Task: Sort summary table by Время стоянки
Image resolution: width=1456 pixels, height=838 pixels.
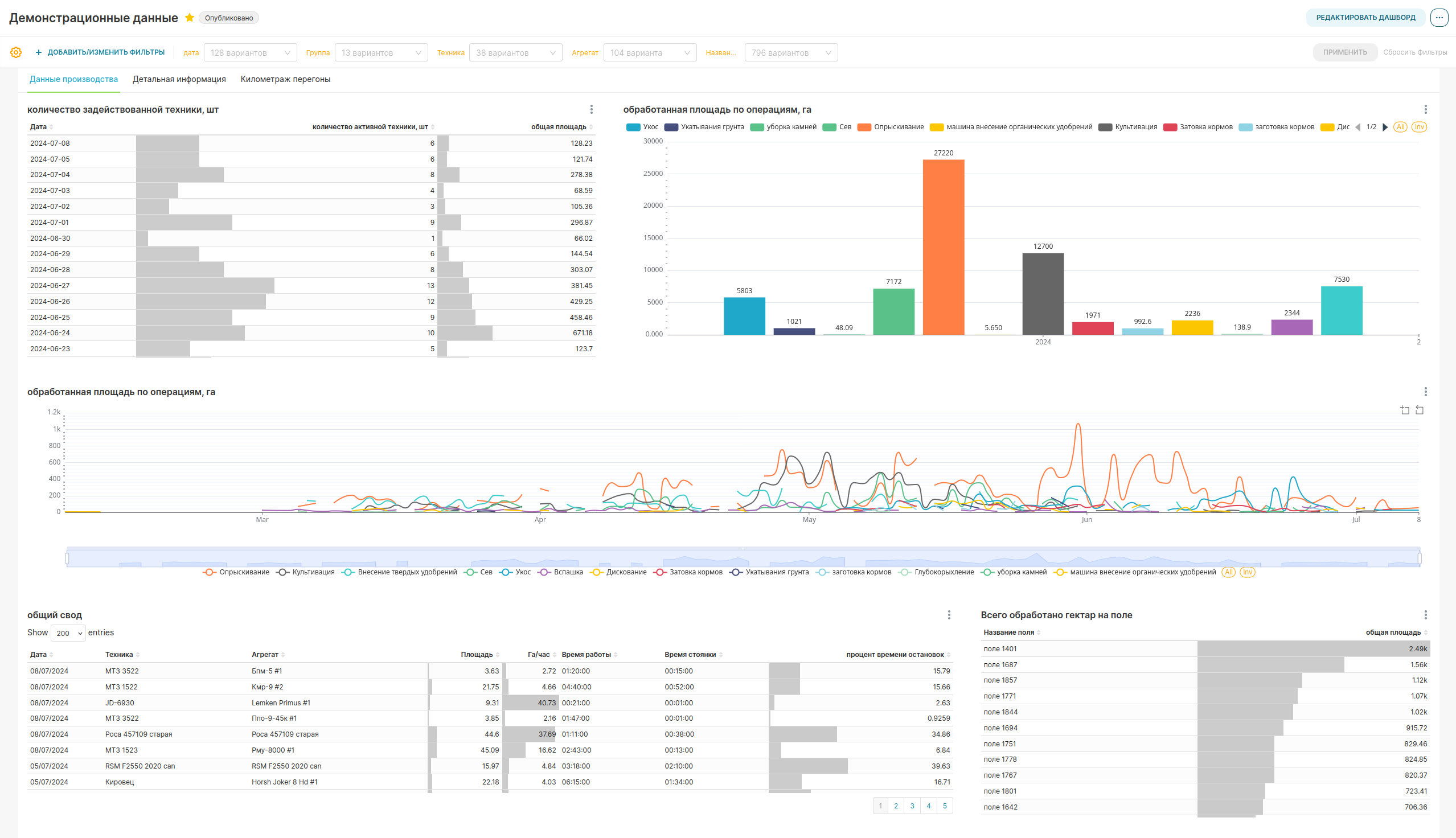Action: pyautogui.click(x=694, y=655)
